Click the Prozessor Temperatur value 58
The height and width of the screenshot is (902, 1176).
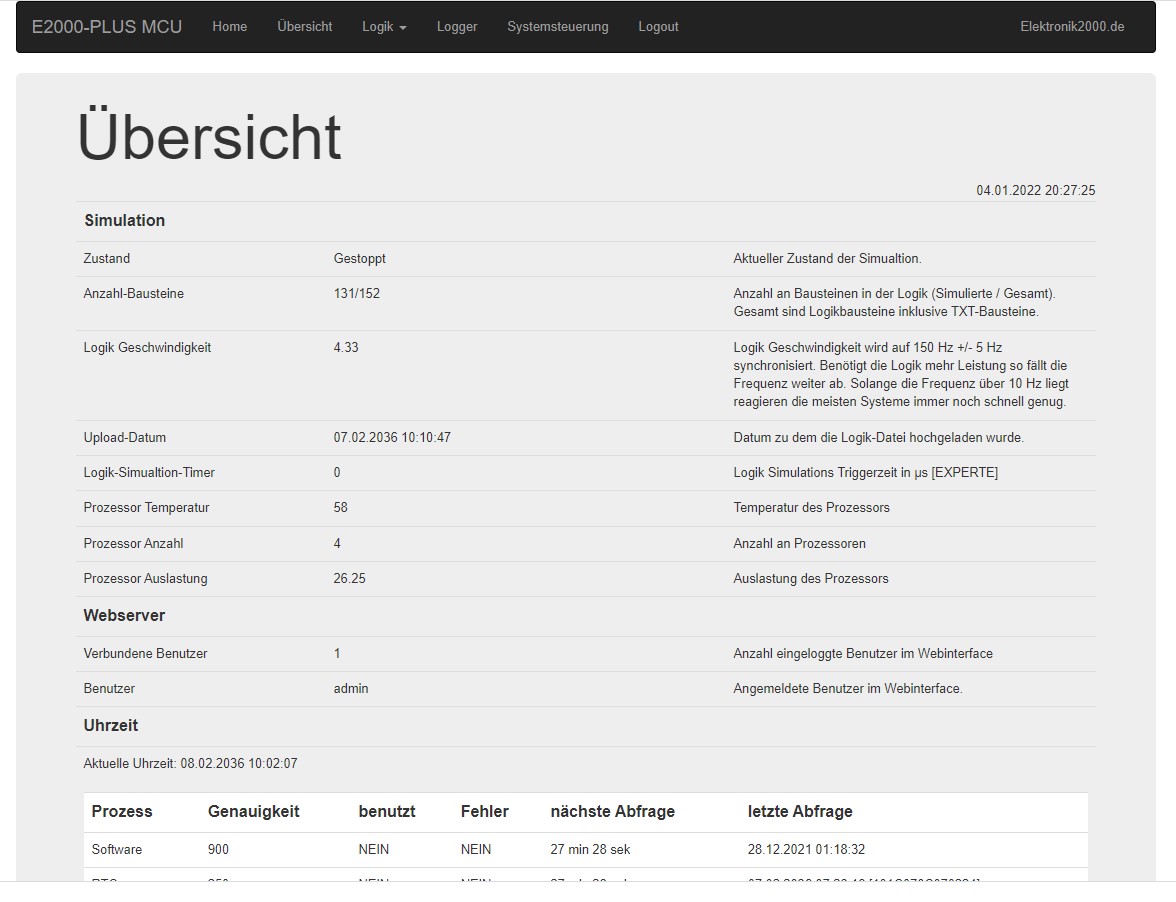tap(341, 508)
